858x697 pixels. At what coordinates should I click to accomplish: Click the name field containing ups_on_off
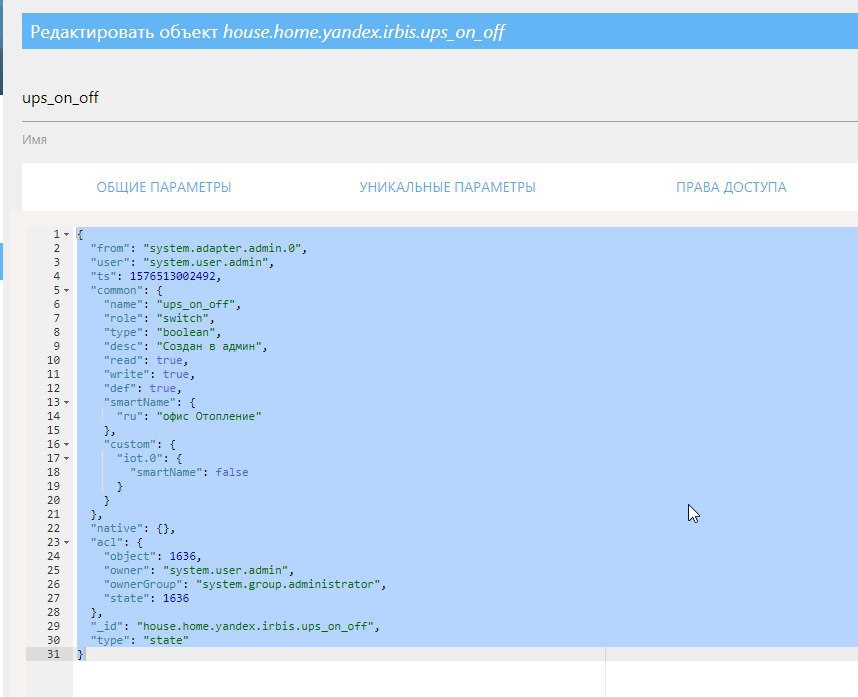[x=440, y=98]
